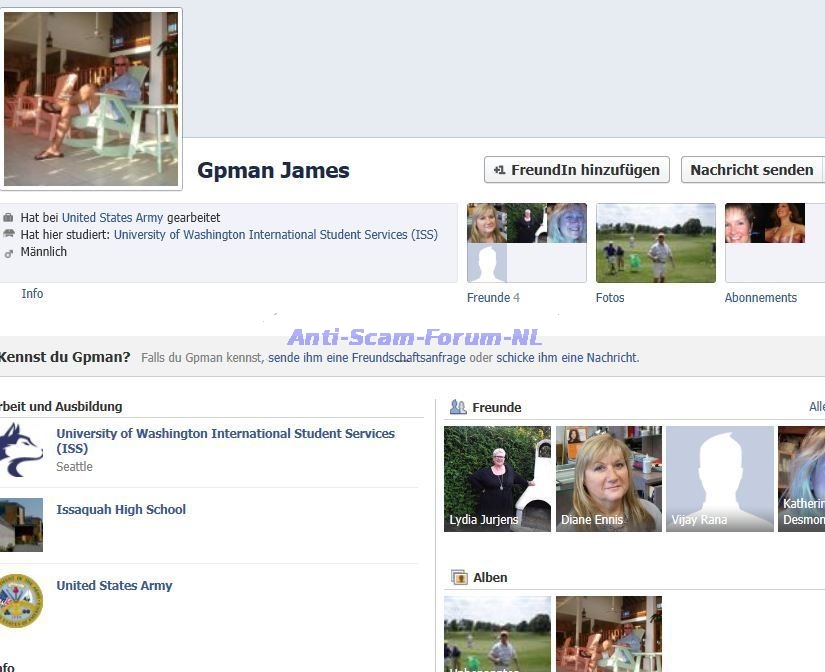The image size is (825, 672).
Task: Open the Info tab
Action: [32, 294]
